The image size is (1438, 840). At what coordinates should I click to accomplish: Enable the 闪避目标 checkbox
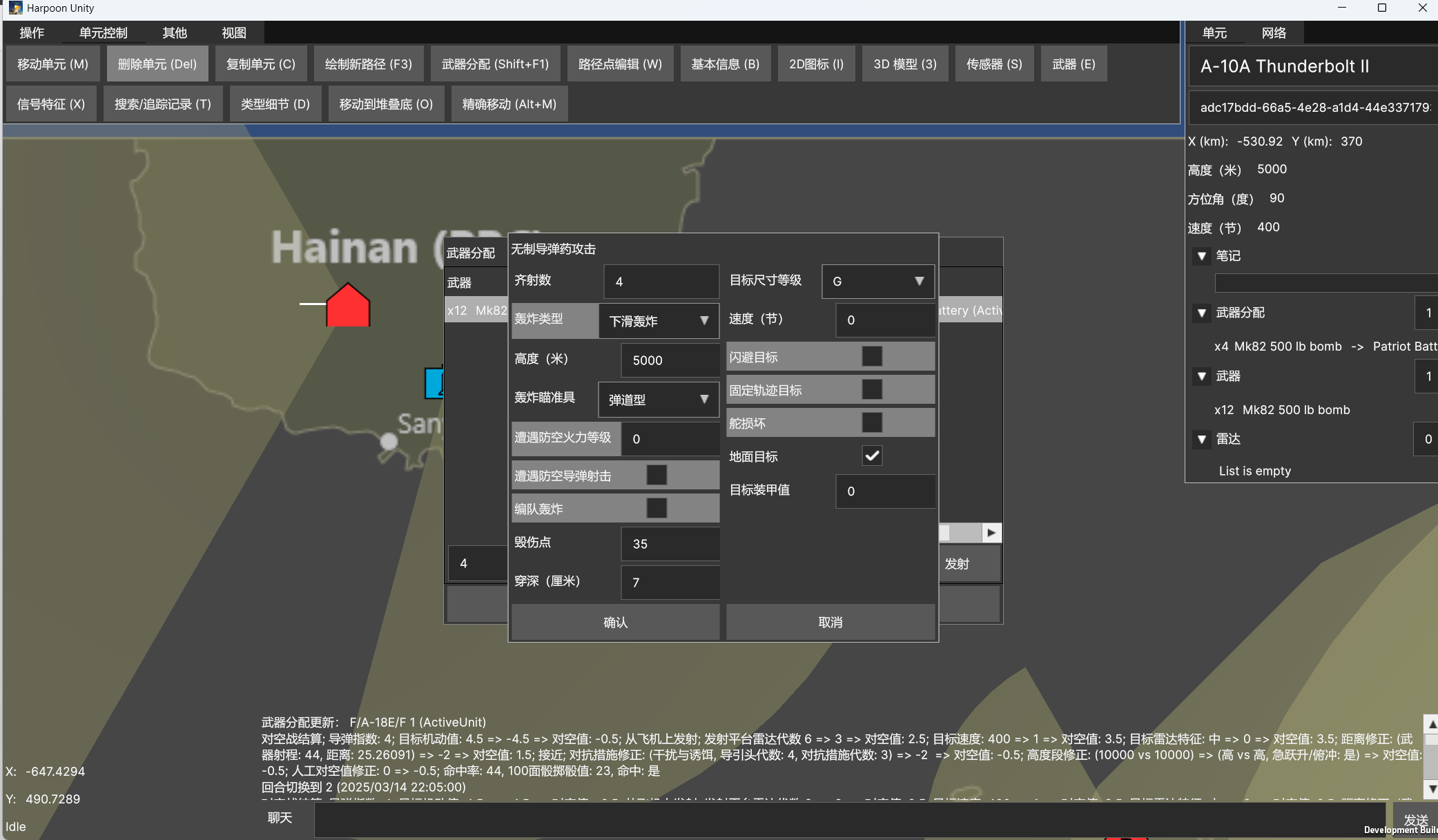click(x=872, y=357)
